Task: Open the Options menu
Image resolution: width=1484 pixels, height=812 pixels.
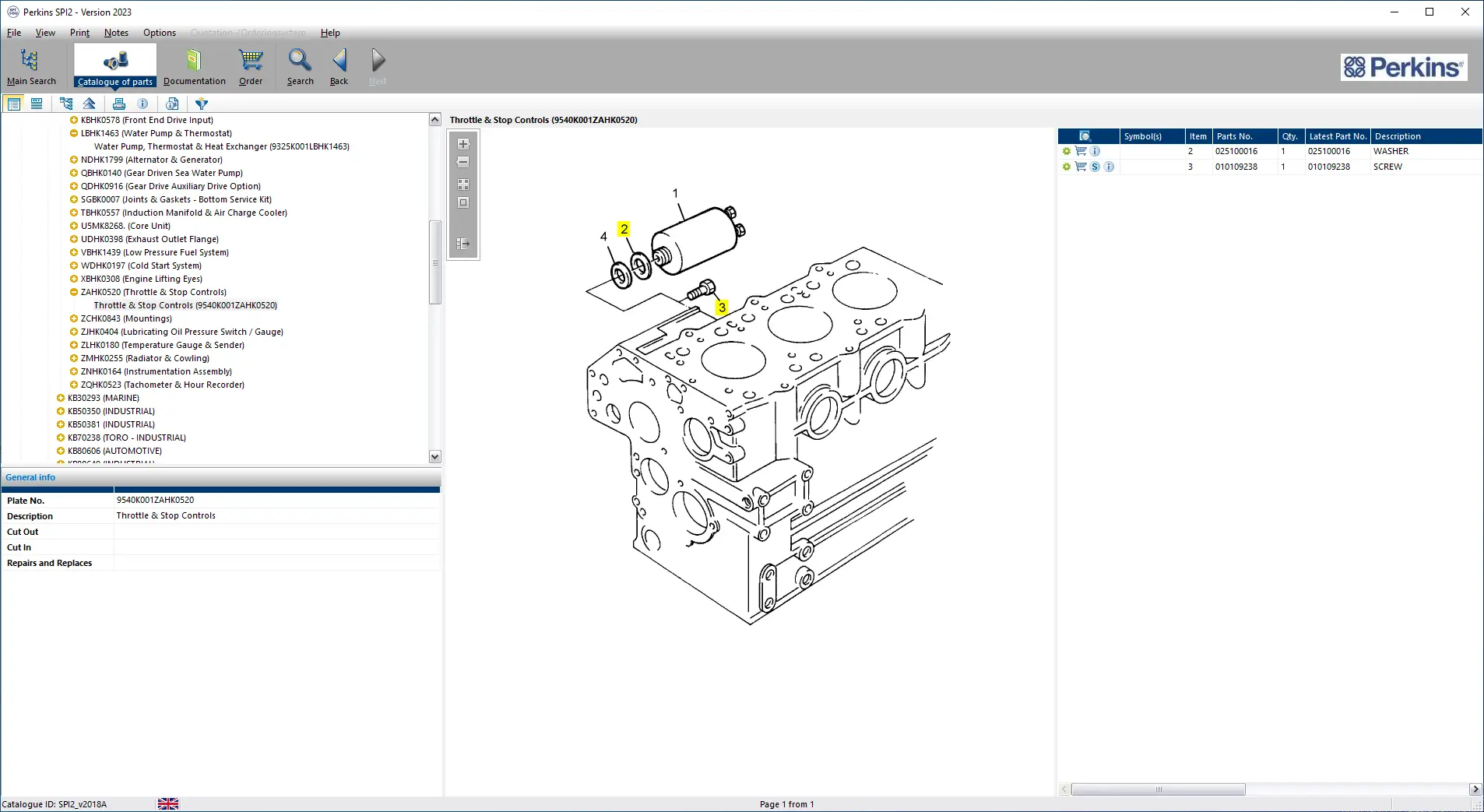Action: tap(160, 33)
